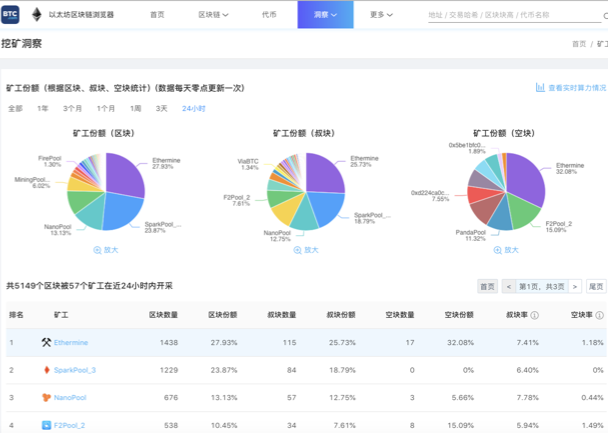Open the SparkPool_3 miner link
608x433 pixels.
tap(75, 370)
